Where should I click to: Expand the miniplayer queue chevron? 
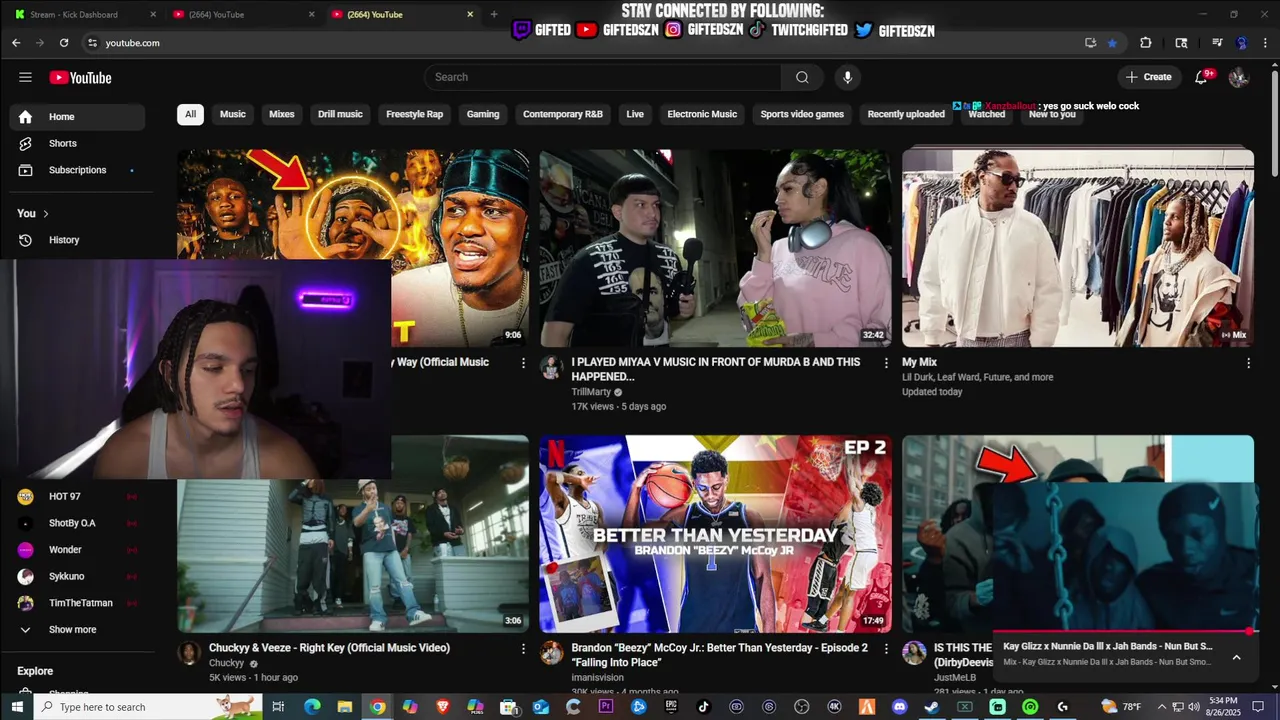1236,657
